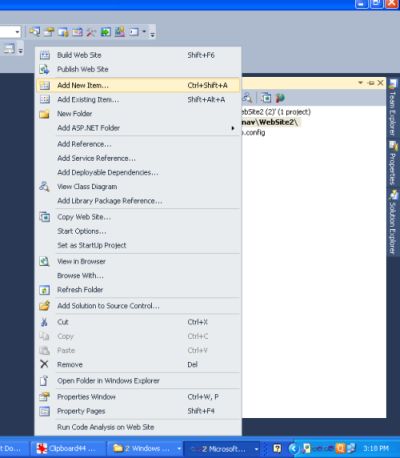Expand the Add ASP.NET Folder submenu
400x458 pixels.
coord(138,128)
